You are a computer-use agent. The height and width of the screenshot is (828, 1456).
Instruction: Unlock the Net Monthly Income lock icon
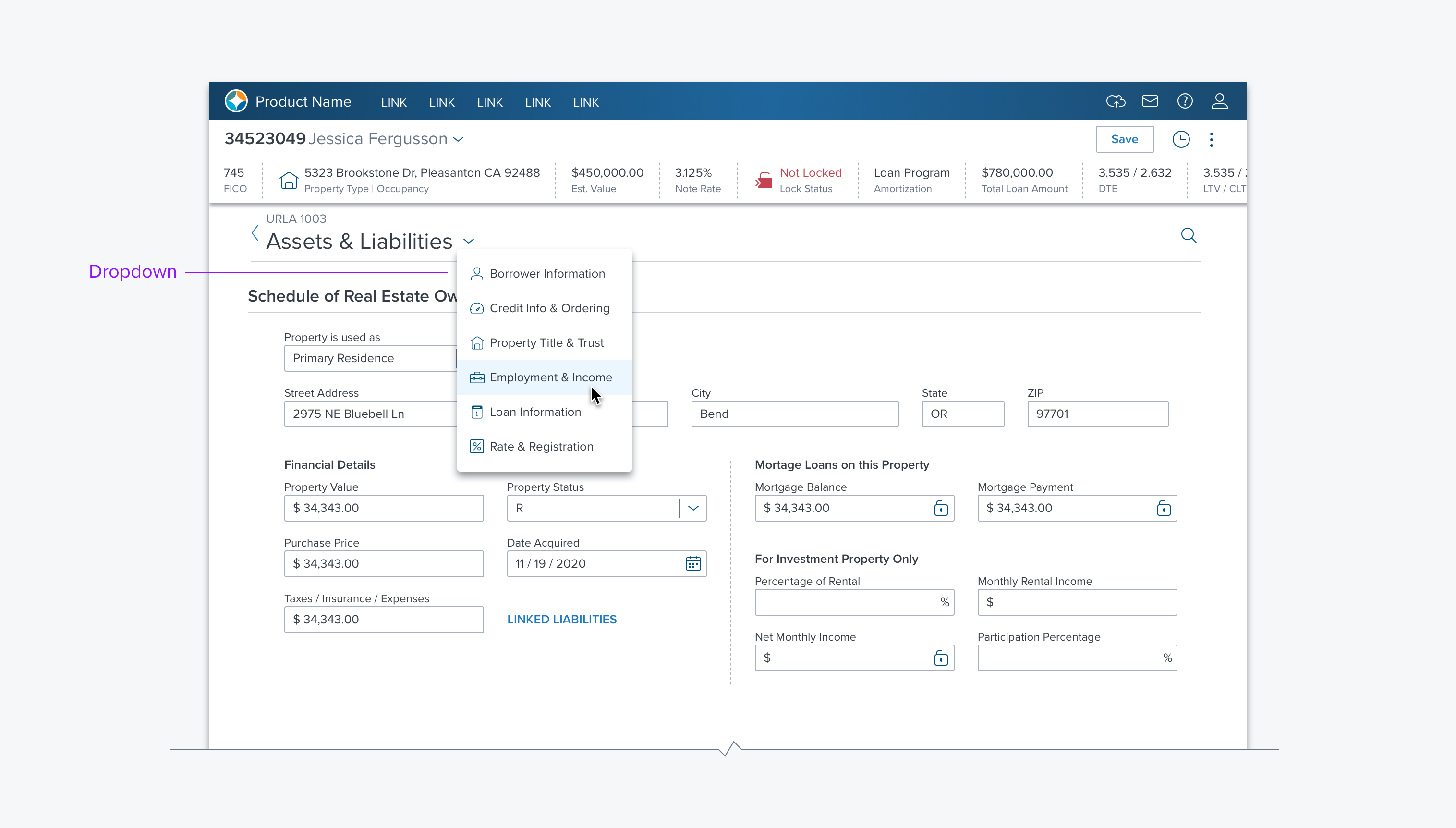(x=941, y=658)
